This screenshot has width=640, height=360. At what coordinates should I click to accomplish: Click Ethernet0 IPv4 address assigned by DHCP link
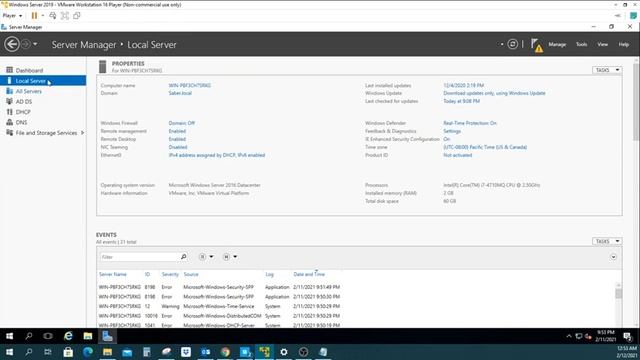click(217, 155)
